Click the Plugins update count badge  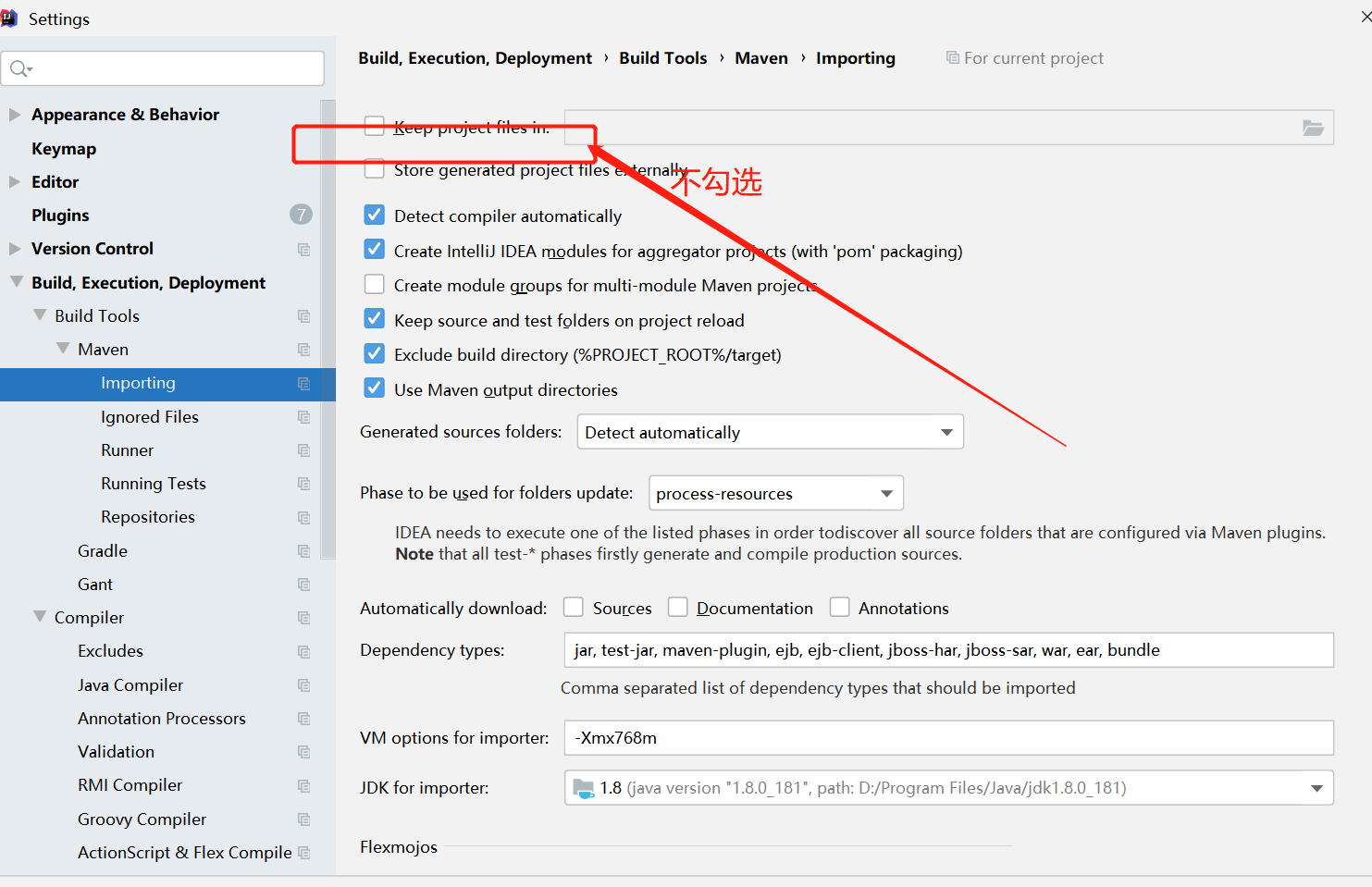coord(301,215)
